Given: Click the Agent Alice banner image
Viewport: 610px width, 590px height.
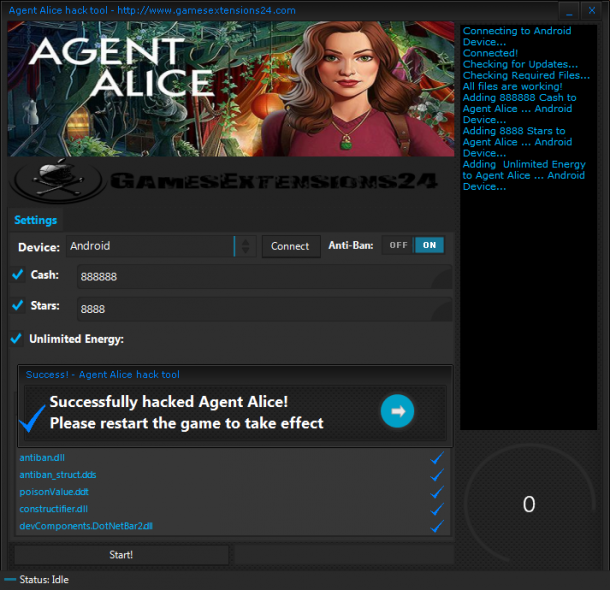Looking at the screenshot, I should 231,89.
